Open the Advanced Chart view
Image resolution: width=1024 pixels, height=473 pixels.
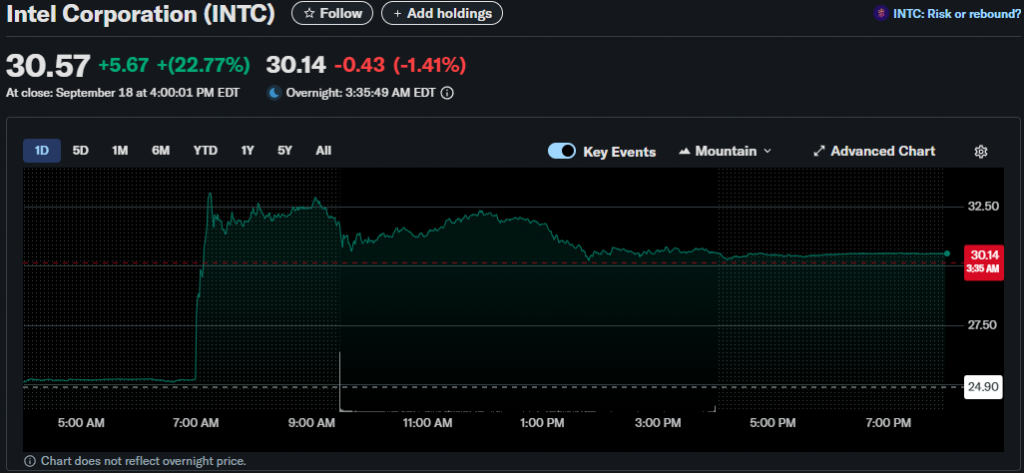(874, 151)
